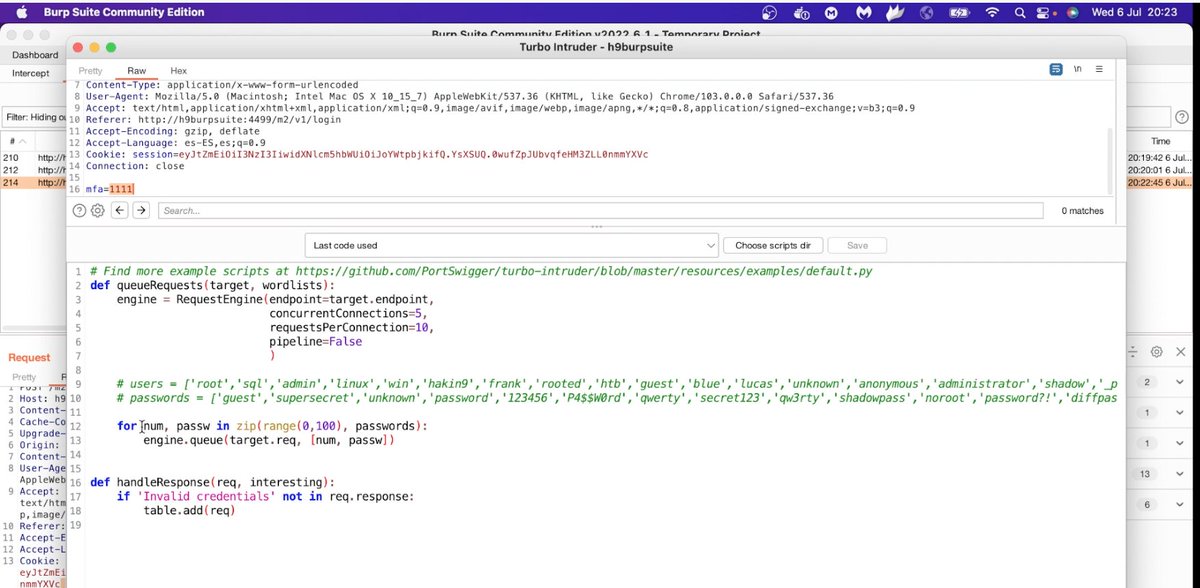Open search settings gear icon
This screenshot has height=588, width=1200.
97,211
